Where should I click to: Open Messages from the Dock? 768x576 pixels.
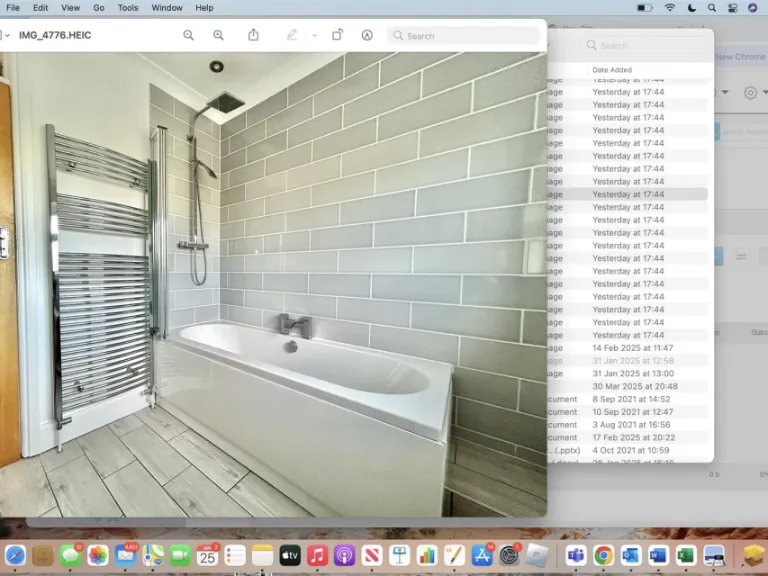(71, 555)
